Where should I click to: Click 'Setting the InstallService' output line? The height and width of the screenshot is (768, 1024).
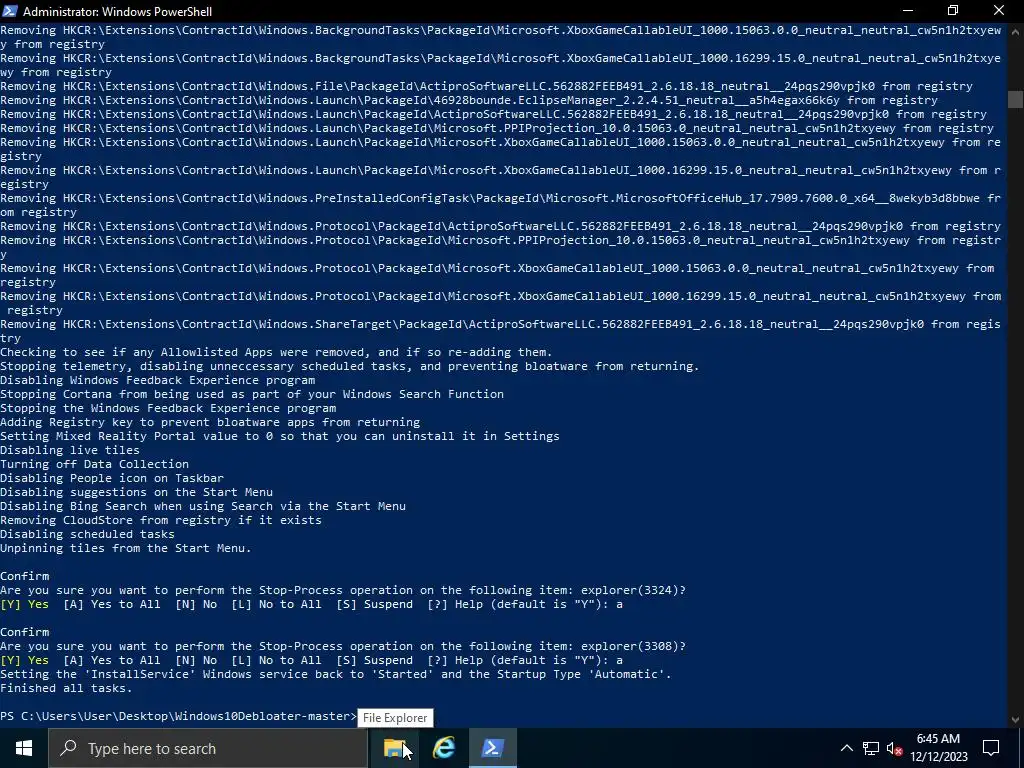pos(336,675)
